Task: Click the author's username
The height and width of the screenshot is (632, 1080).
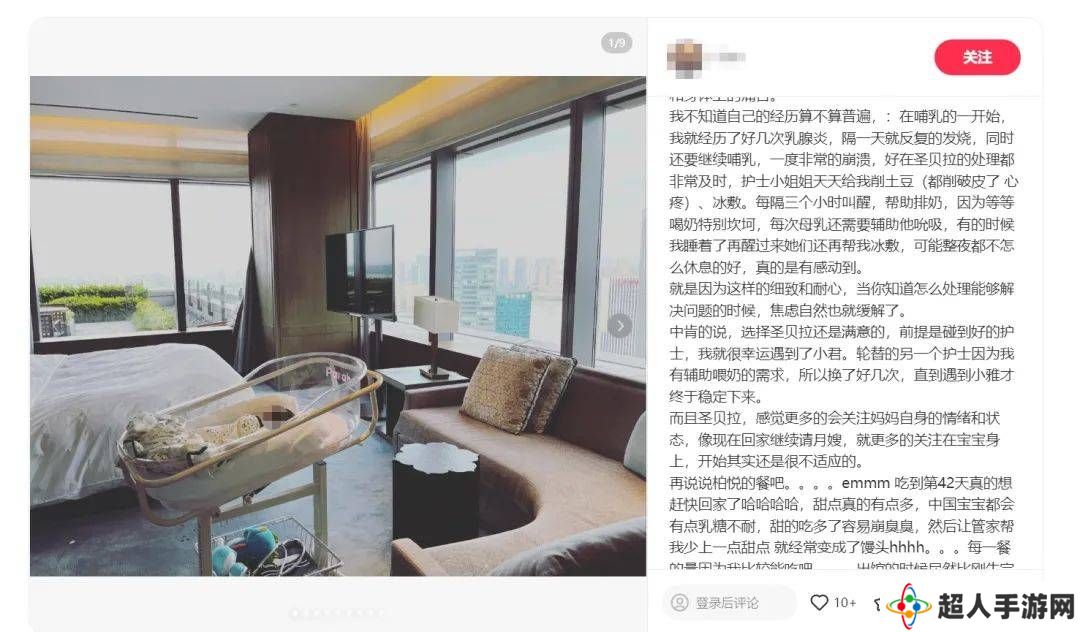Action: point(730,57)
